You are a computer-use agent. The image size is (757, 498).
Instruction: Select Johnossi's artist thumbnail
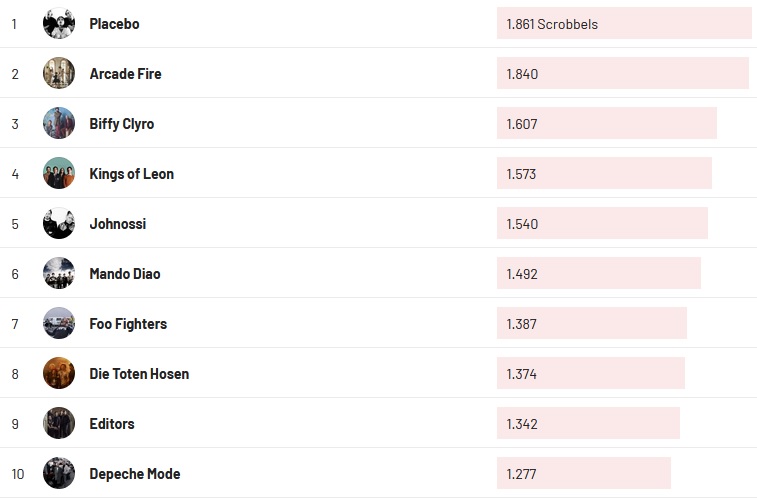(59, 223)
